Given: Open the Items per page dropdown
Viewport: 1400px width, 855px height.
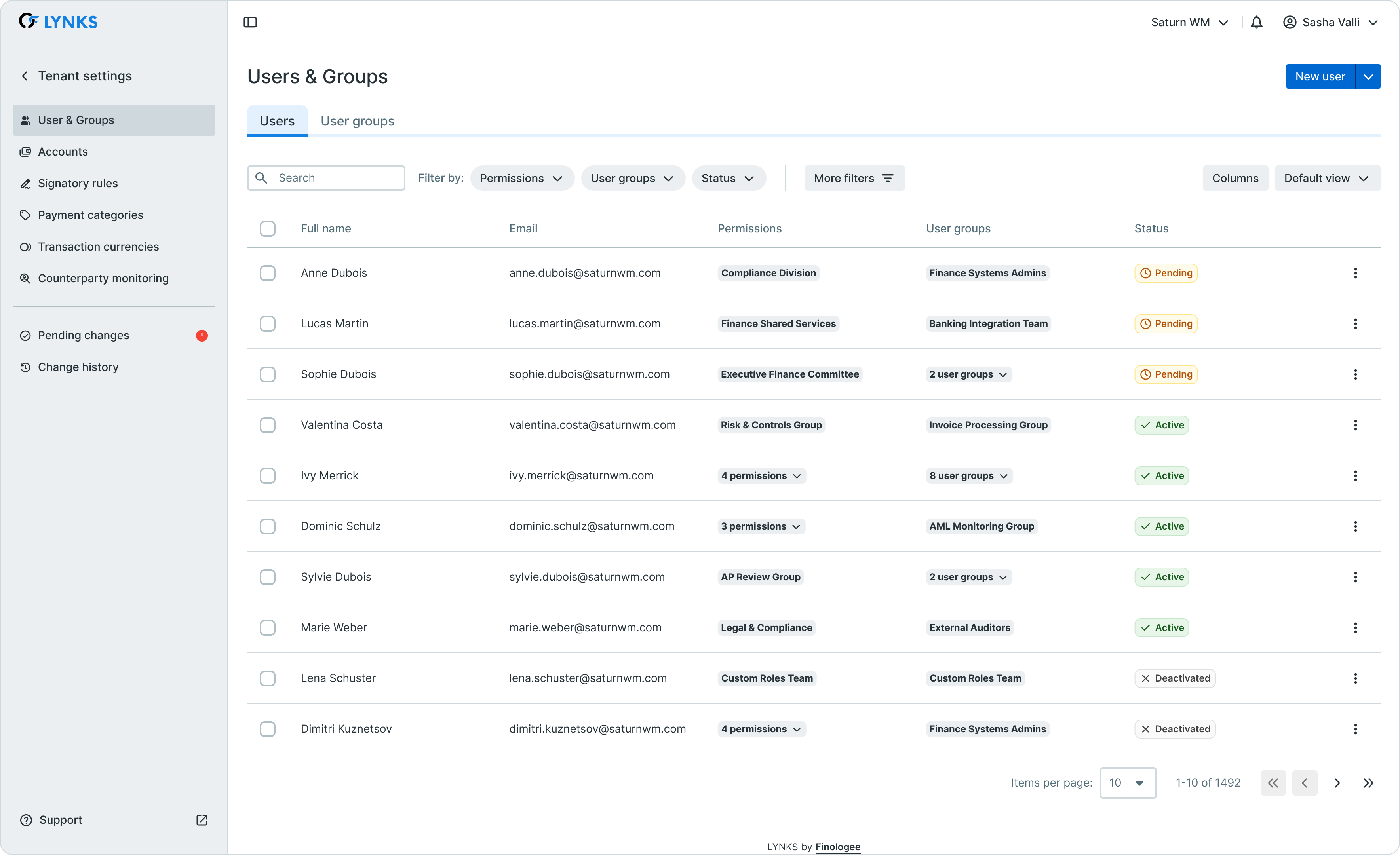Looking at the screenshot, I should click(x=1127, y=783).
